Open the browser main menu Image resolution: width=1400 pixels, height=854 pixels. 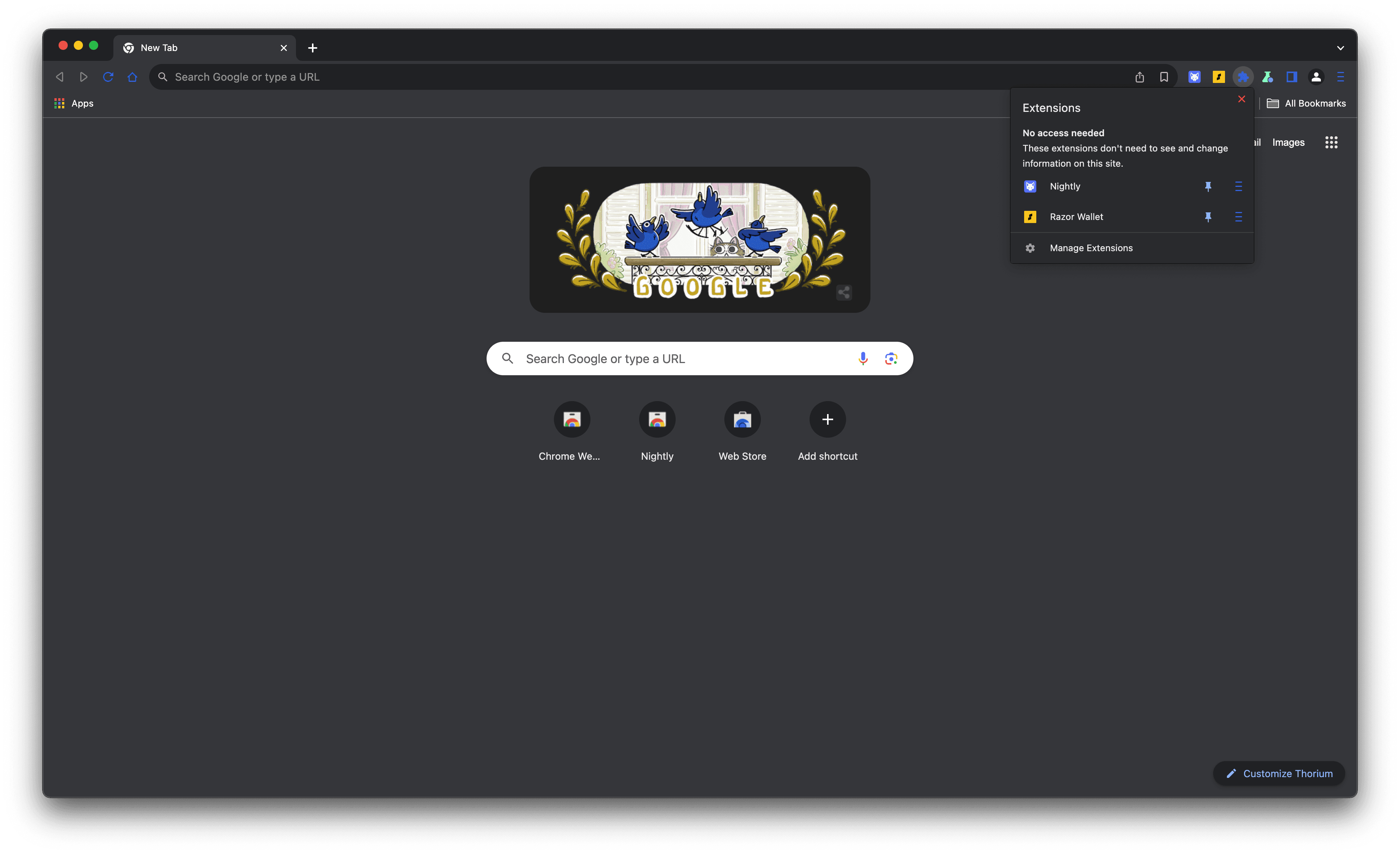(1340, 77)
